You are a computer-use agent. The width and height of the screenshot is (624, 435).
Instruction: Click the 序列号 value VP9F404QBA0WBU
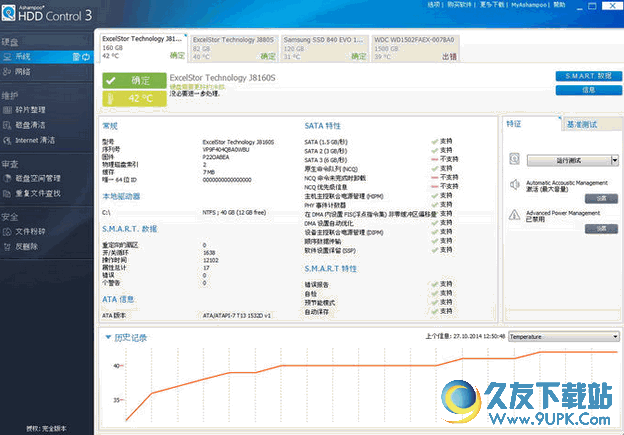click(226, 150)
